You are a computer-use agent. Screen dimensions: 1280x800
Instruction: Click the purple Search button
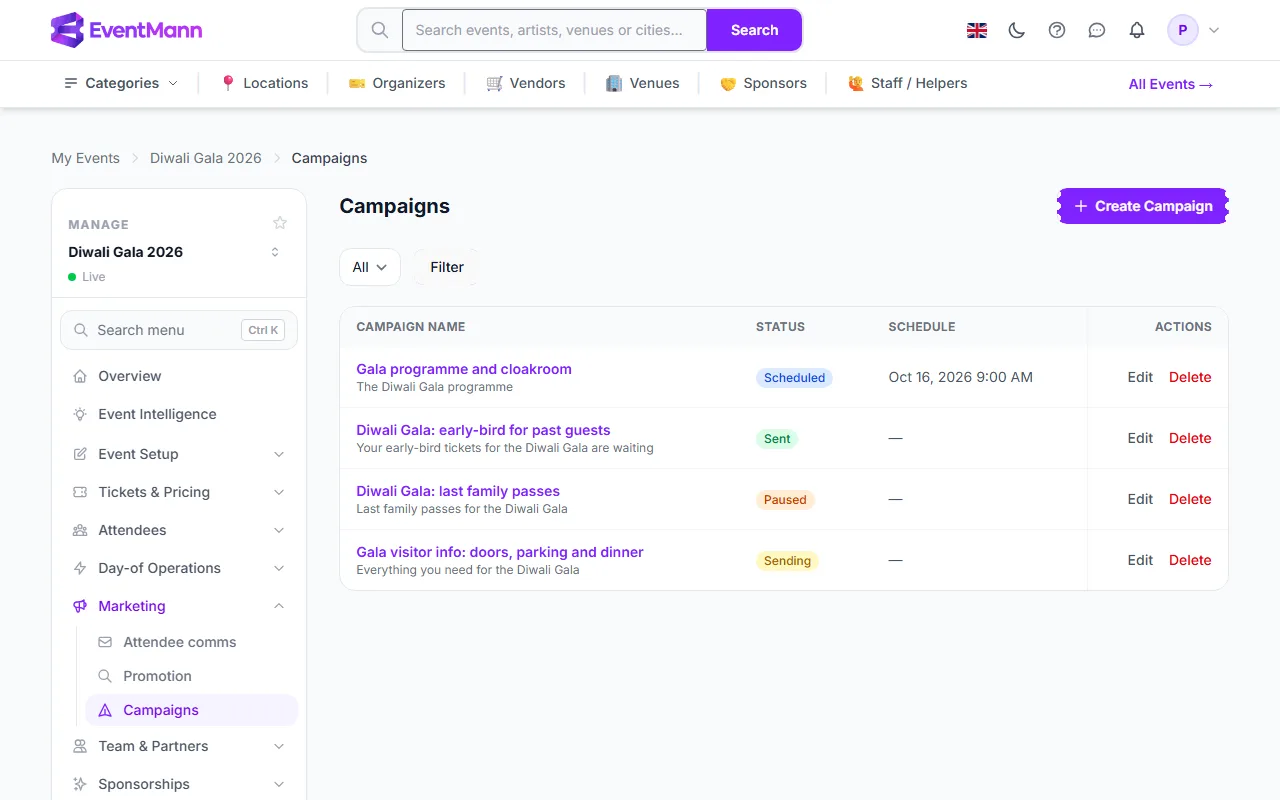(754, 30)
